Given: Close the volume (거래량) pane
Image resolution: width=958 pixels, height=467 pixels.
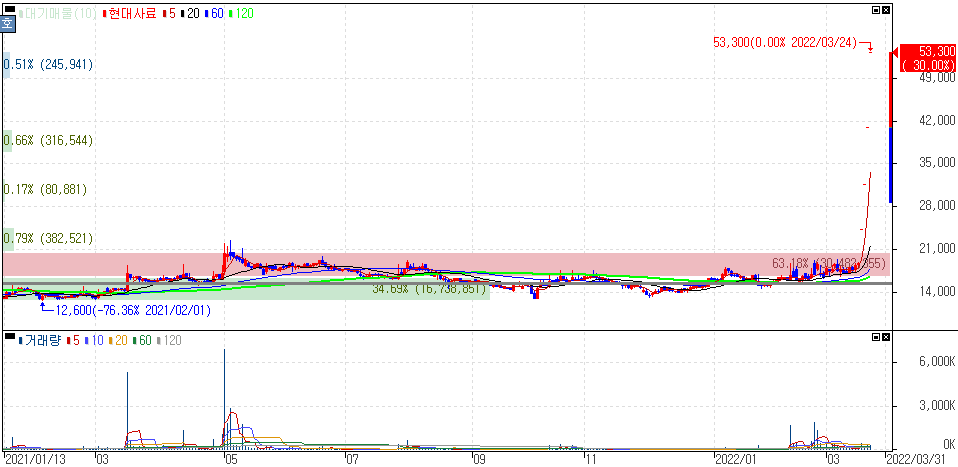Looking at the screenshot, I should tap(886, 337).
